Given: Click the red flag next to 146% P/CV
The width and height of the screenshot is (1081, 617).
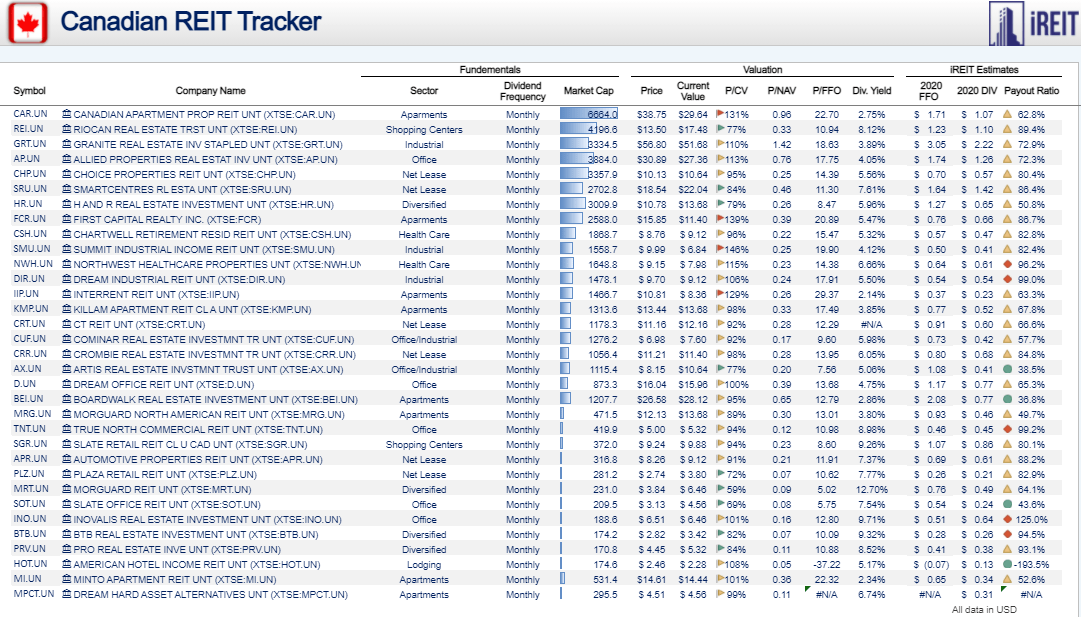Looking at the screenshot, I should coord(720,249).
